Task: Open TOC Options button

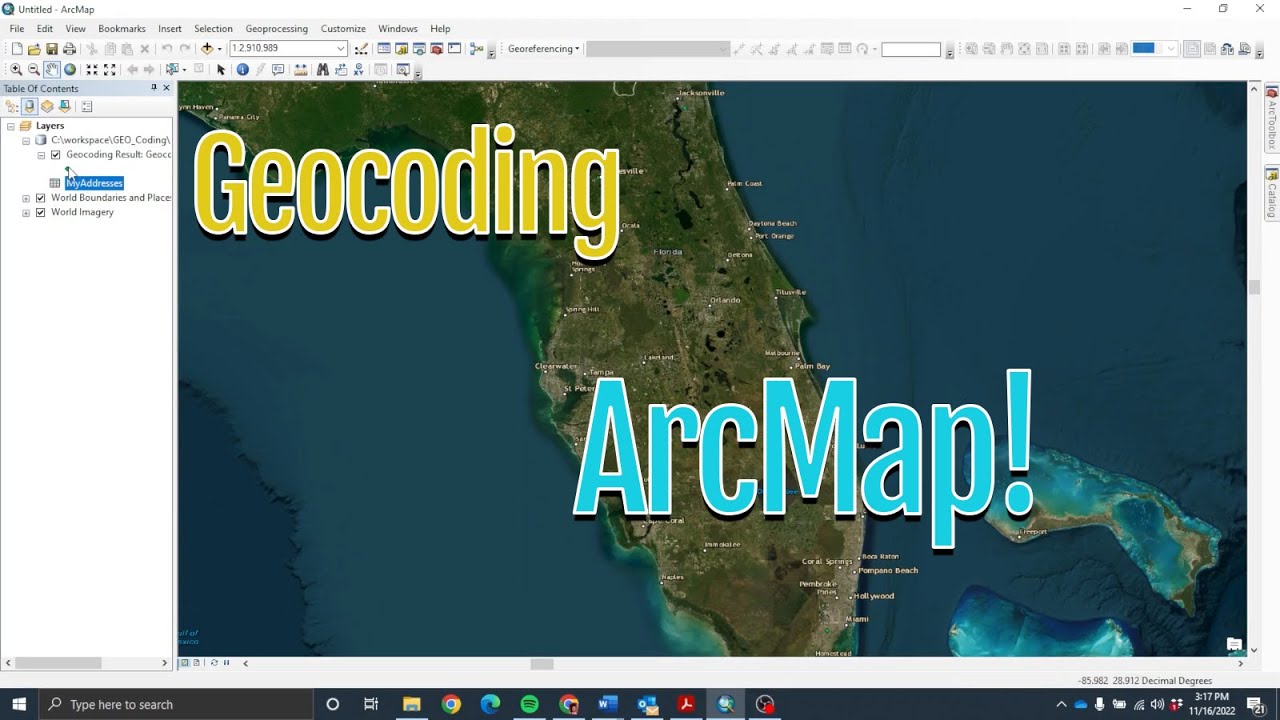Action: [87, 106]
